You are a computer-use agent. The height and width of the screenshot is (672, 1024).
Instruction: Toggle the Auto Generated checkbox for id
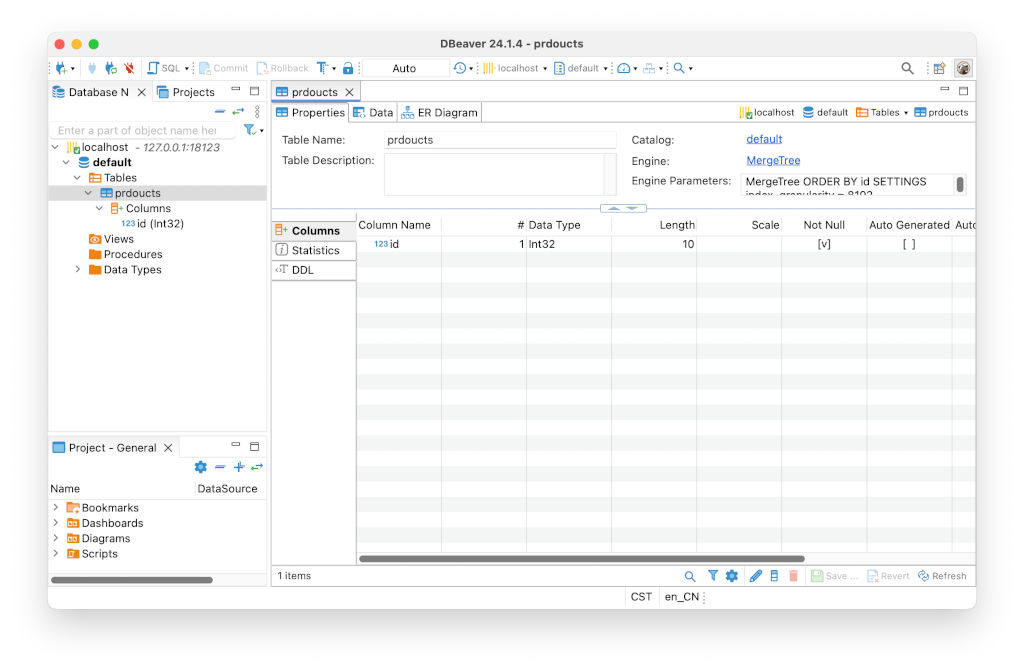click(909, 244)
